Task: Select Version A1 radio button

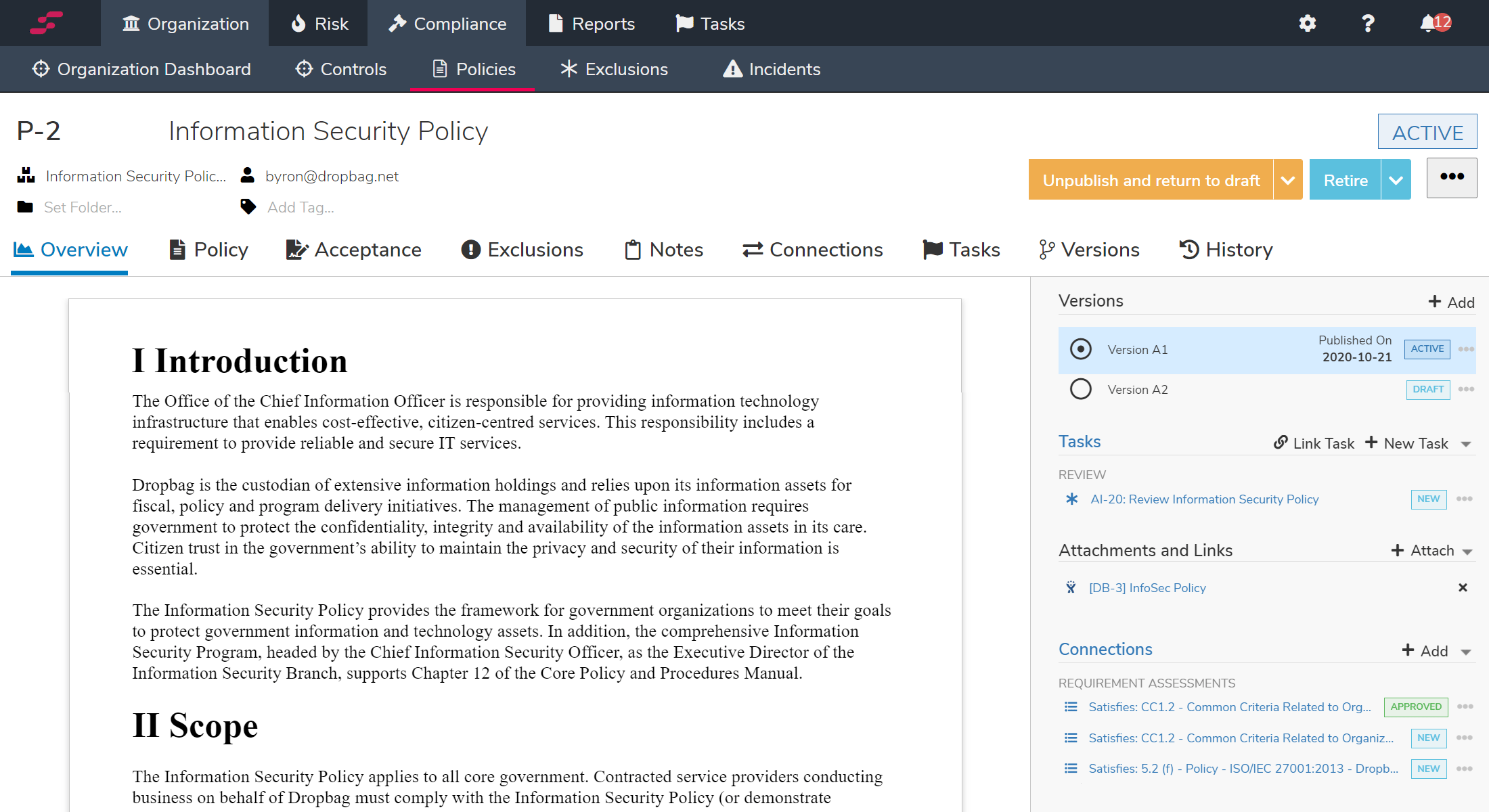Action: coord(1080,349)
